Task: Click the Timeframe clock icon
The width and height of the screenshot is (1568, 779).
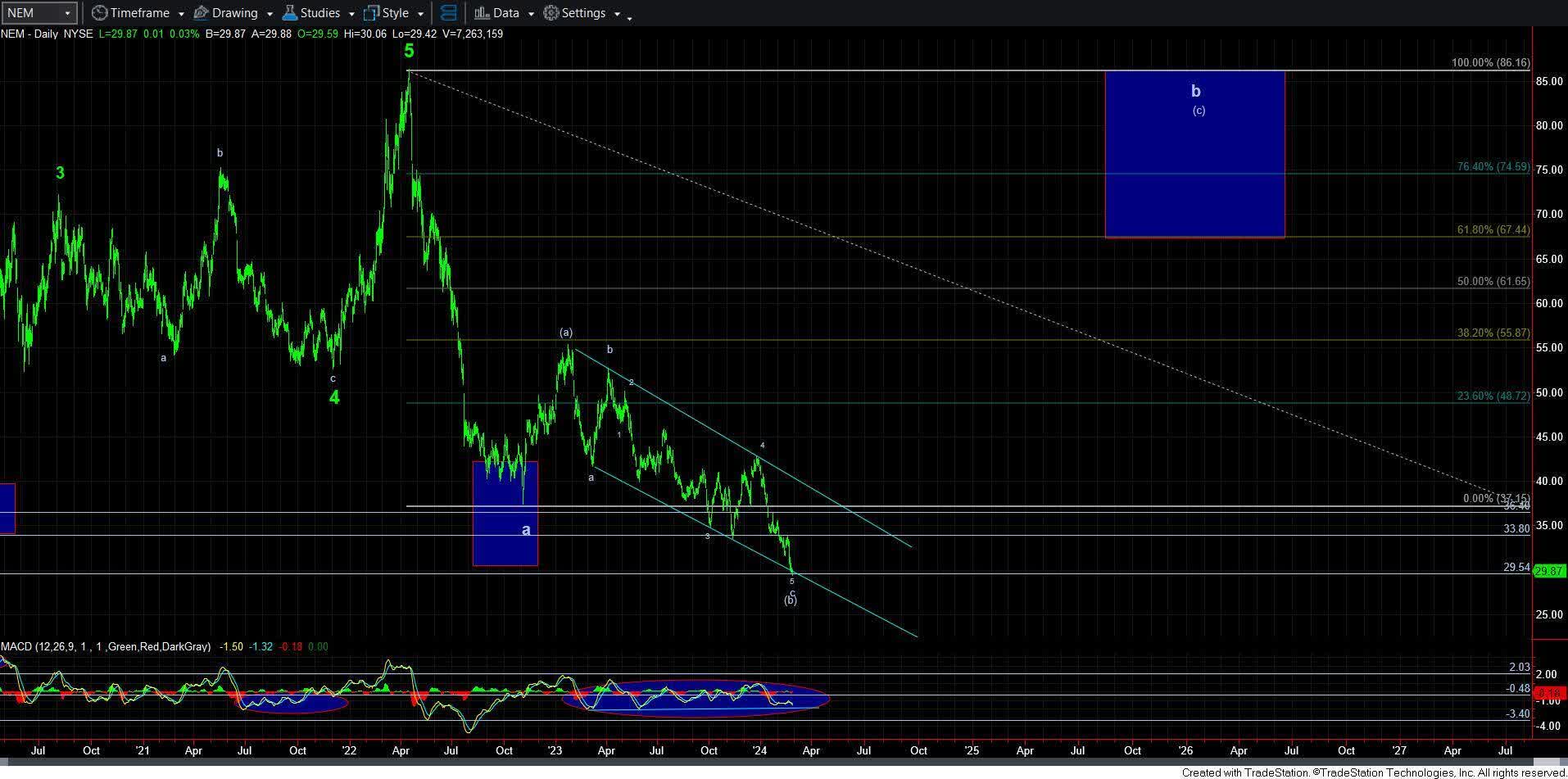Action: [99, 13]
